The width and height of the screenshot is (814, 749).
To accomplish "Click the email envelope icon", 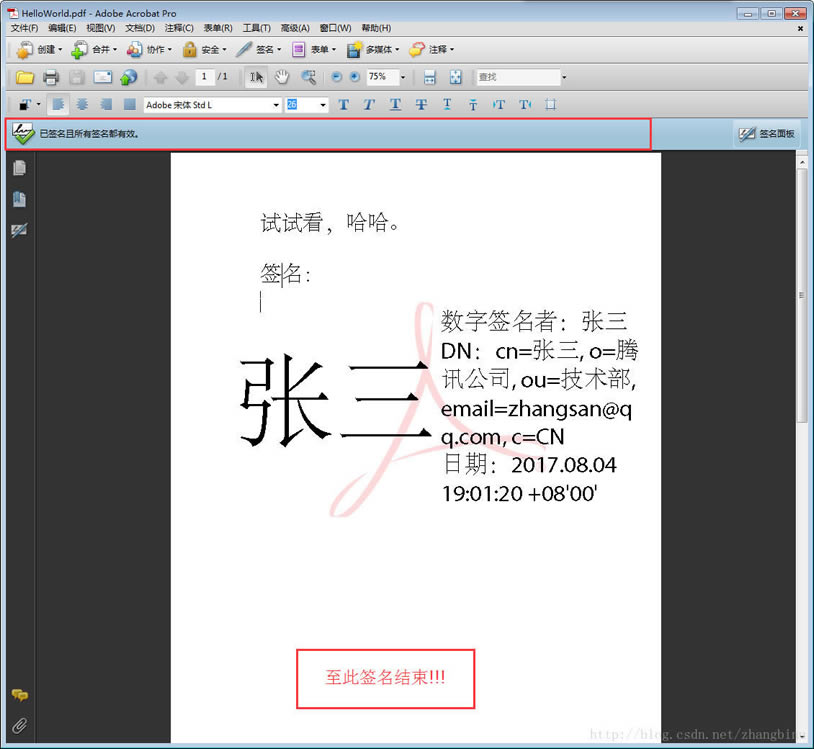I will coord(102,77).
